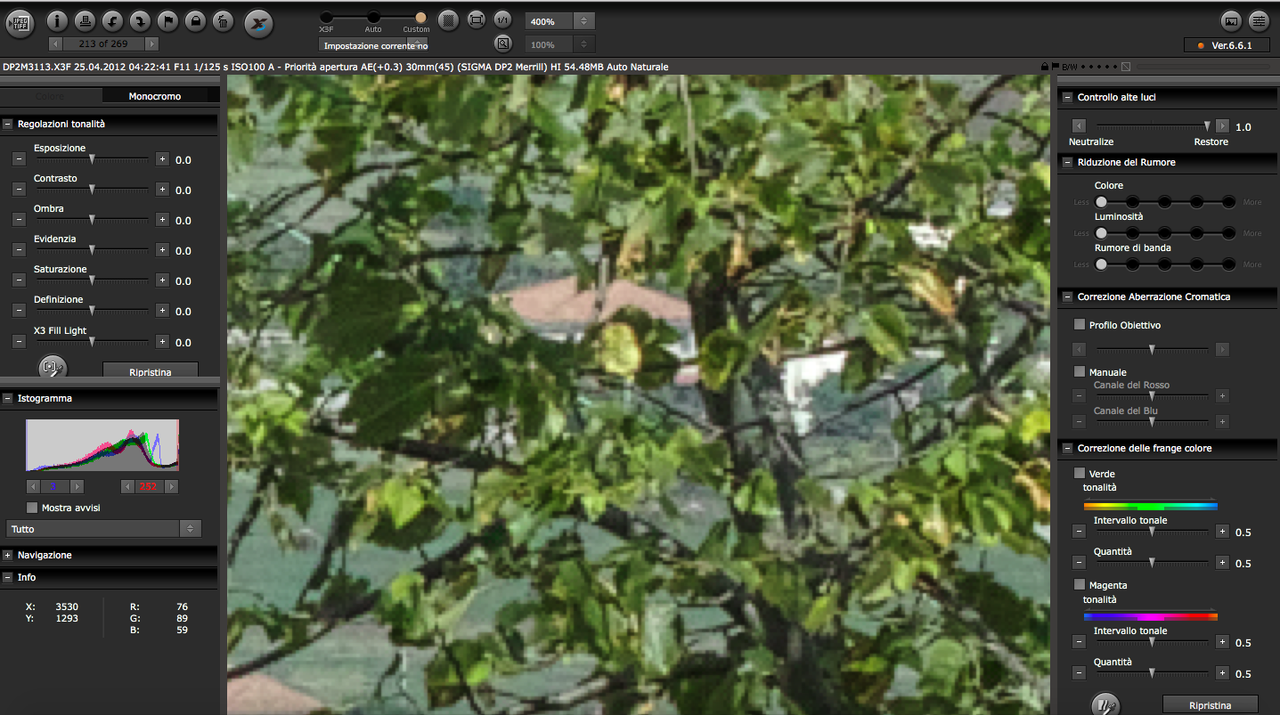Viewport: 1280px width, 715px height.
Task: Click the print icon in top toolbar
Action: [86, 20]
